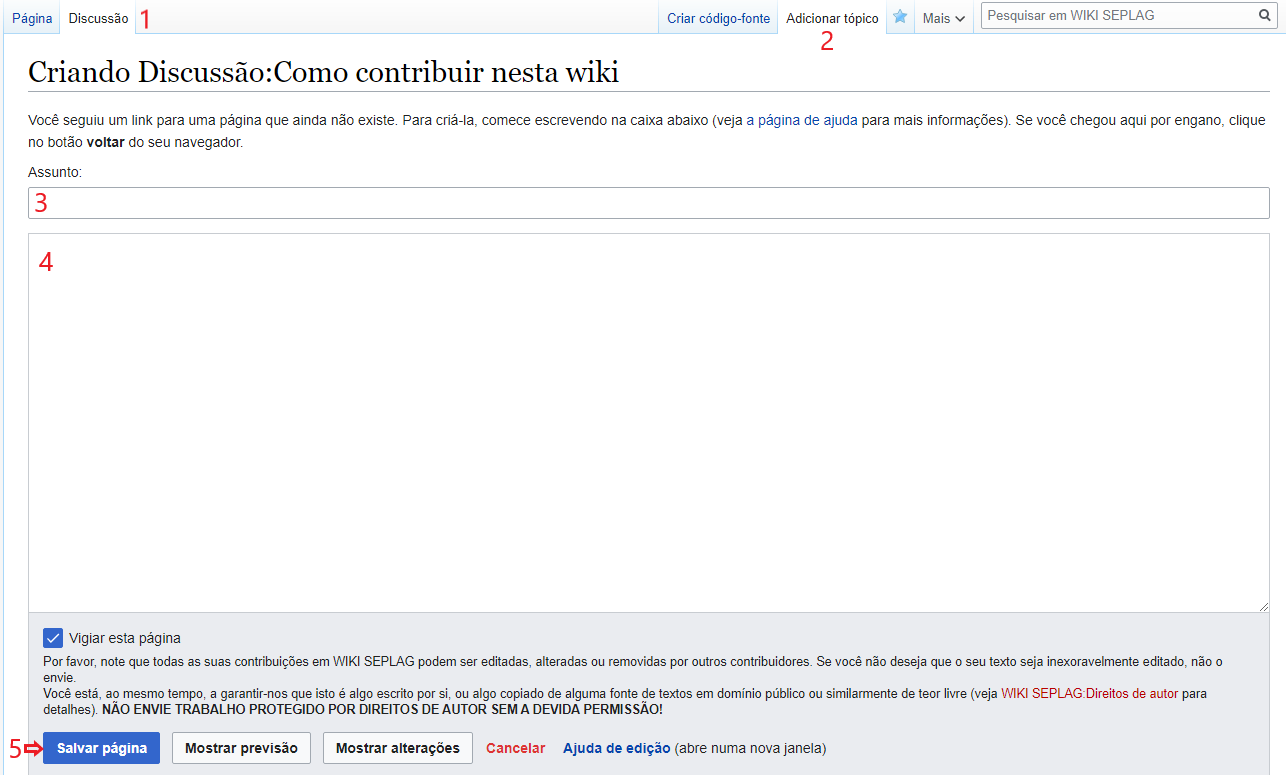Image resolution: width=1286 pixels, height=775 pixels.
Task: Click inside the large discussion text area
Action: [x=648, y=422]
